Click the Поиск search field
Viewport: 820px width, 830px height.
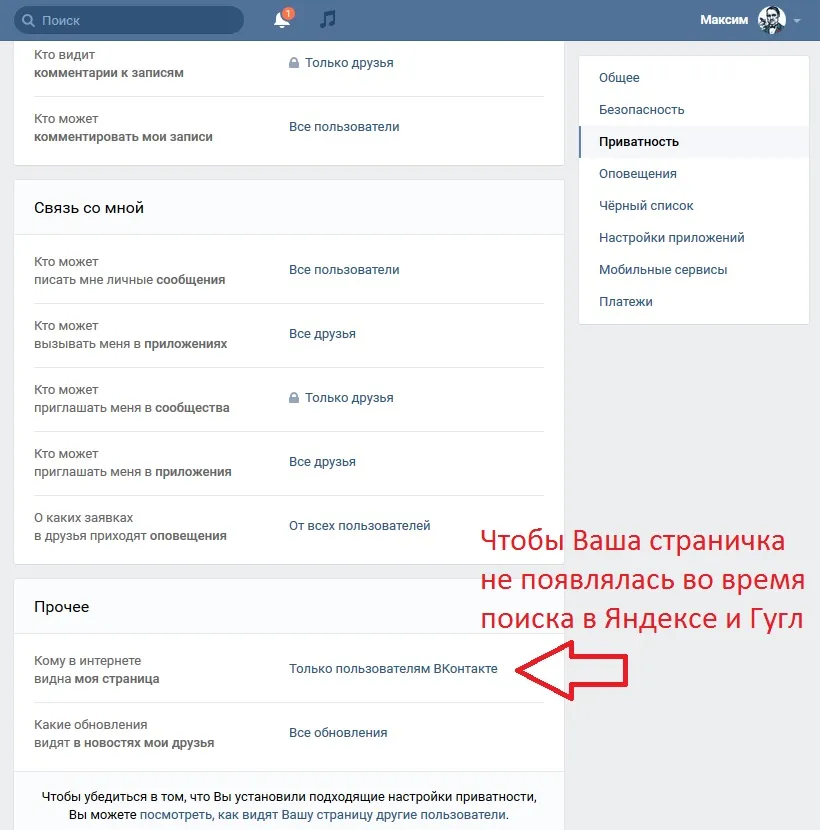click(x=129, y=20)
